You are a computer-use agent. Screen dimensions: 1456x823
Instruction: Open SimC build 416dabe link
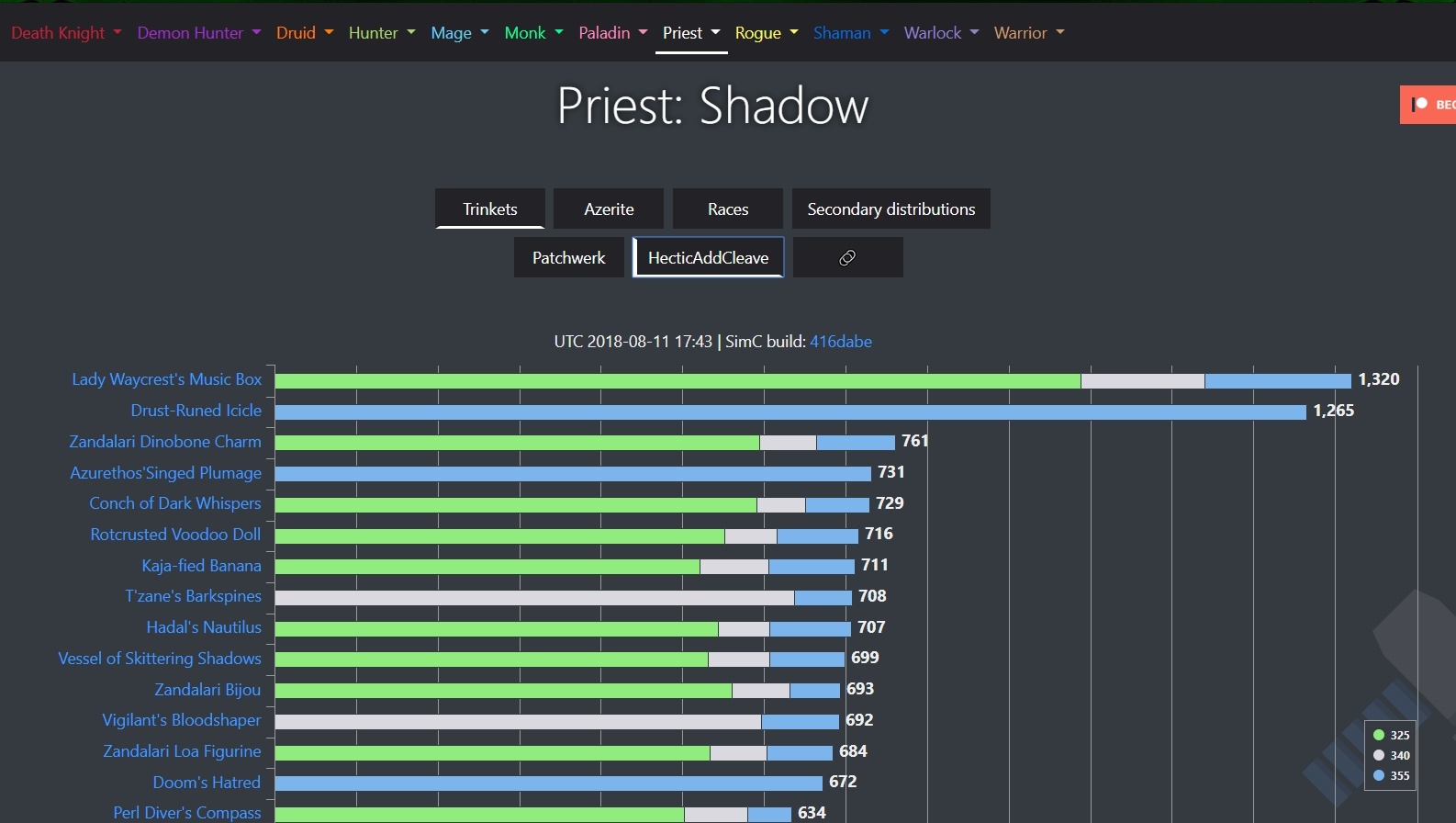(841, 342)
